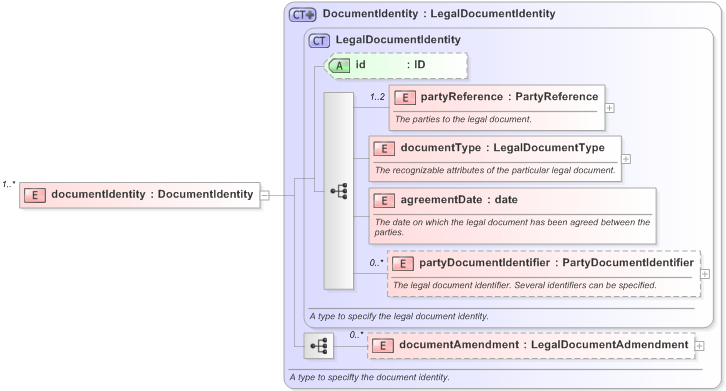Click the E icon of partyDocumentIdentifier element
Image resolution: width=726 pixels, height=391 pixels.
pyautogui.click(x=403, y=264)
